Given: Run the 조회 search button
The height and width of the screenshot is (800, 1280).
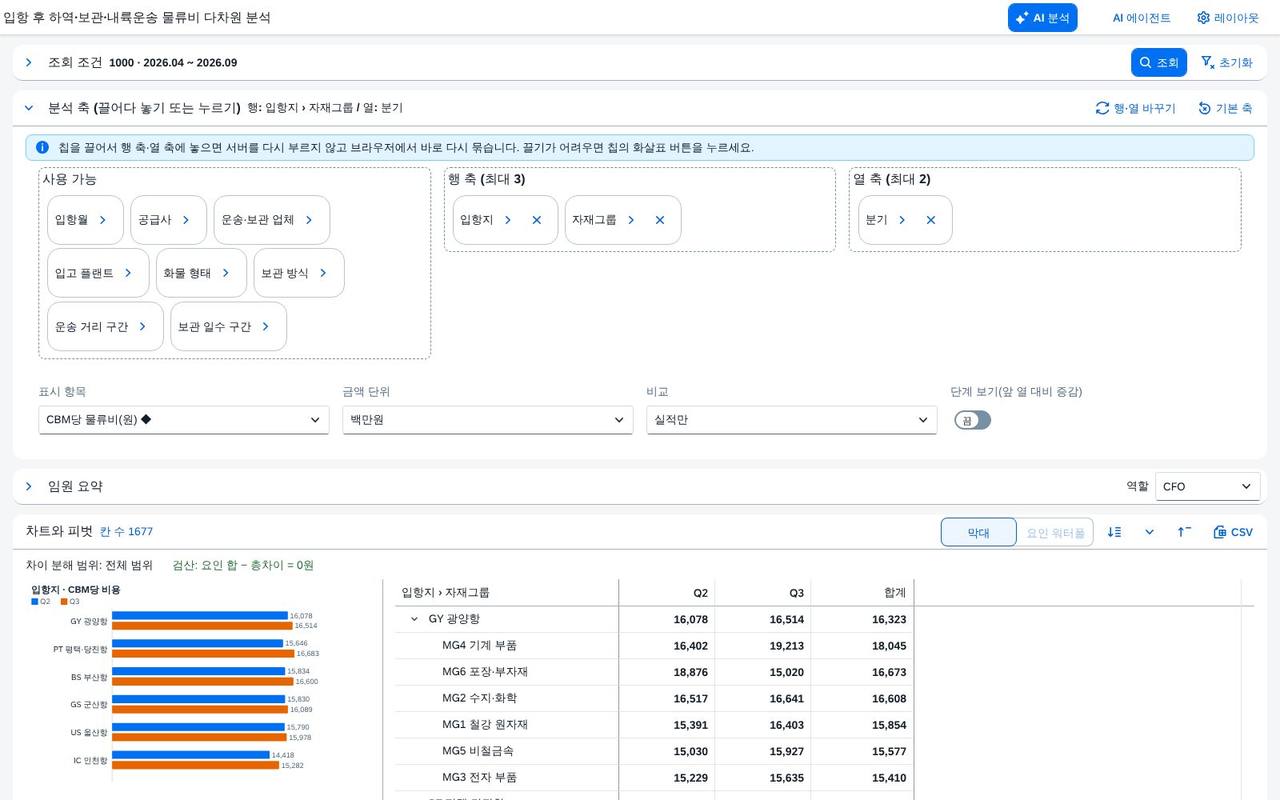Looking at the screenshot, I should 1159,62.
